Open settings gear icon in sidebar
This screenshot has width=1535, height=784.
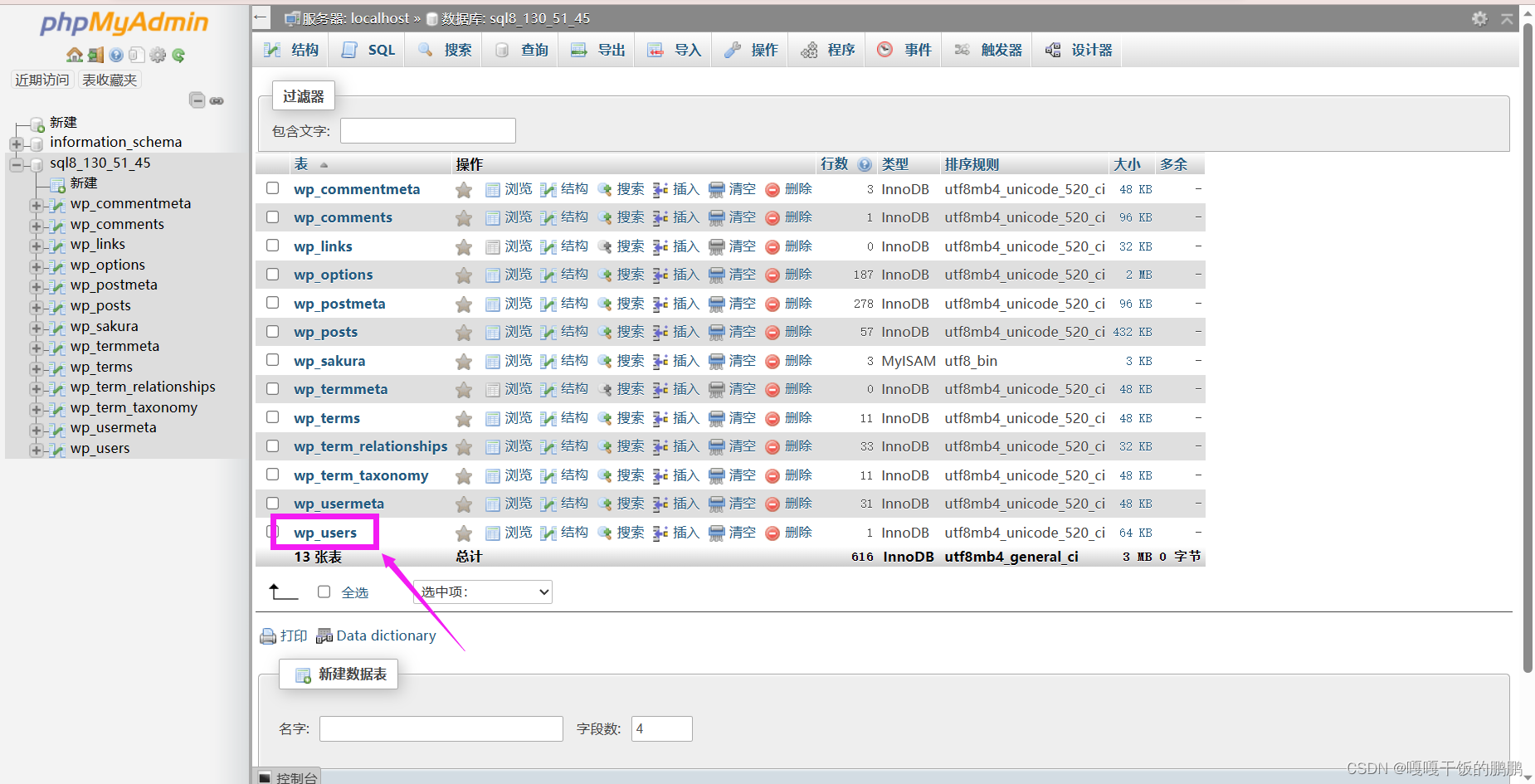(x=158, y=55)
